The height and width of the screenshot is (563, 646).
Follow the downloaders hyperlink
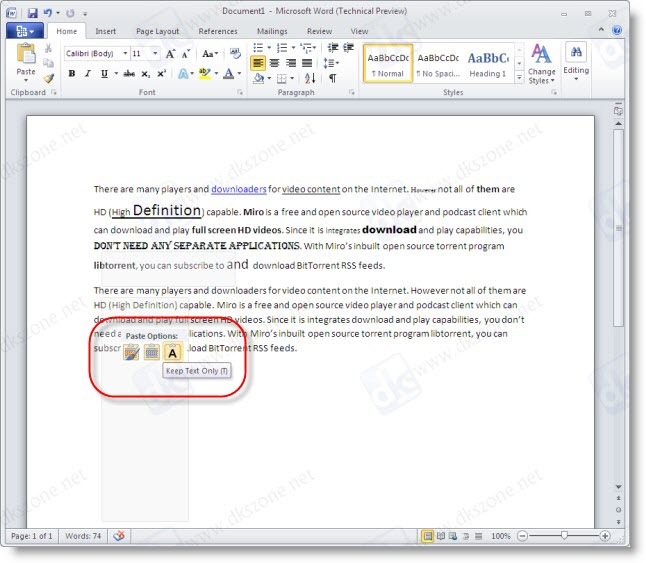[x=239, y=189]
